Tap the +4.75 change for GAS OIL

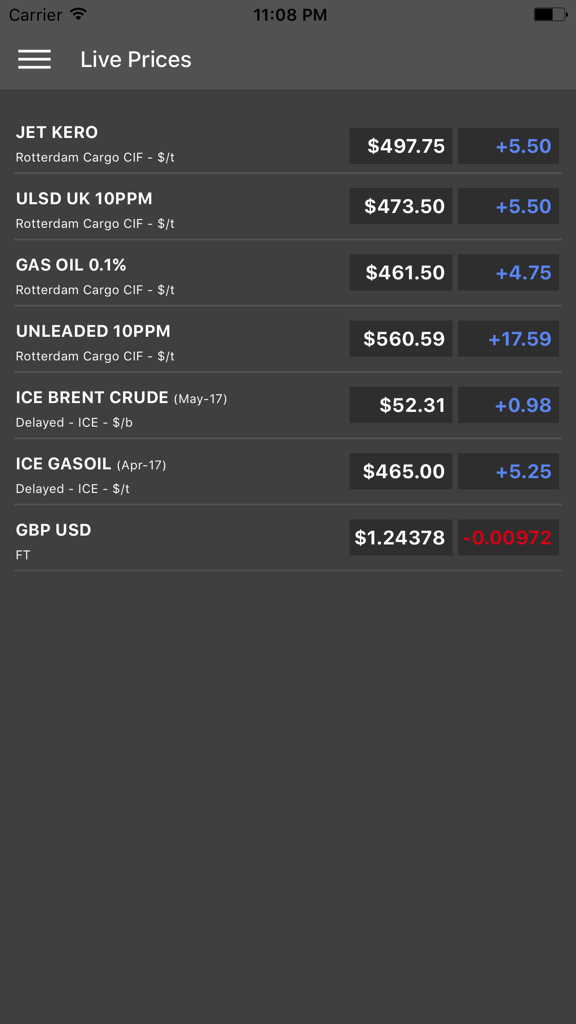click(508, 272)
